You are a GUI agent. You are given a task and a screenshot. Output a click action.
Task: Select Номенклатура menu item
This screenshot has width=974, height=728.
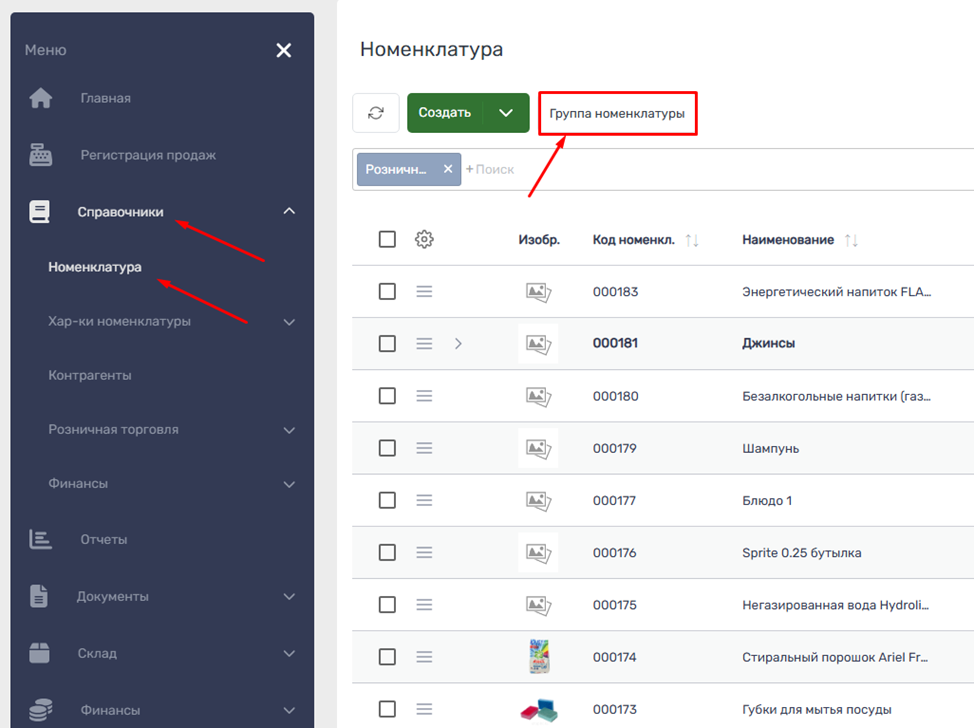[x=95, y=267]
